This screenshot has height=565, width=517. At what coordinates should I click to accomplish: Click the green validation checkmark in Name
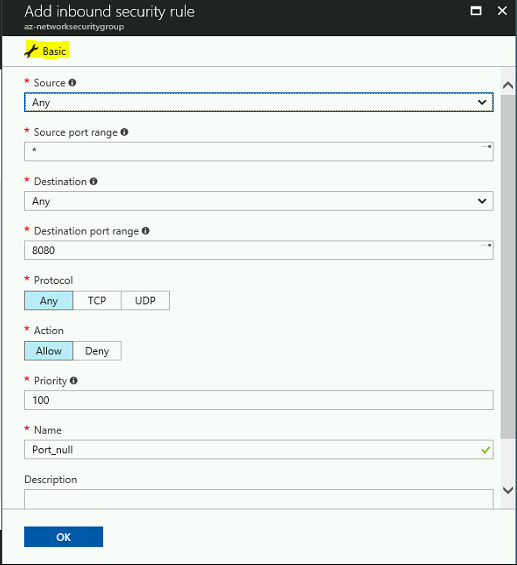tap(485, 450)
